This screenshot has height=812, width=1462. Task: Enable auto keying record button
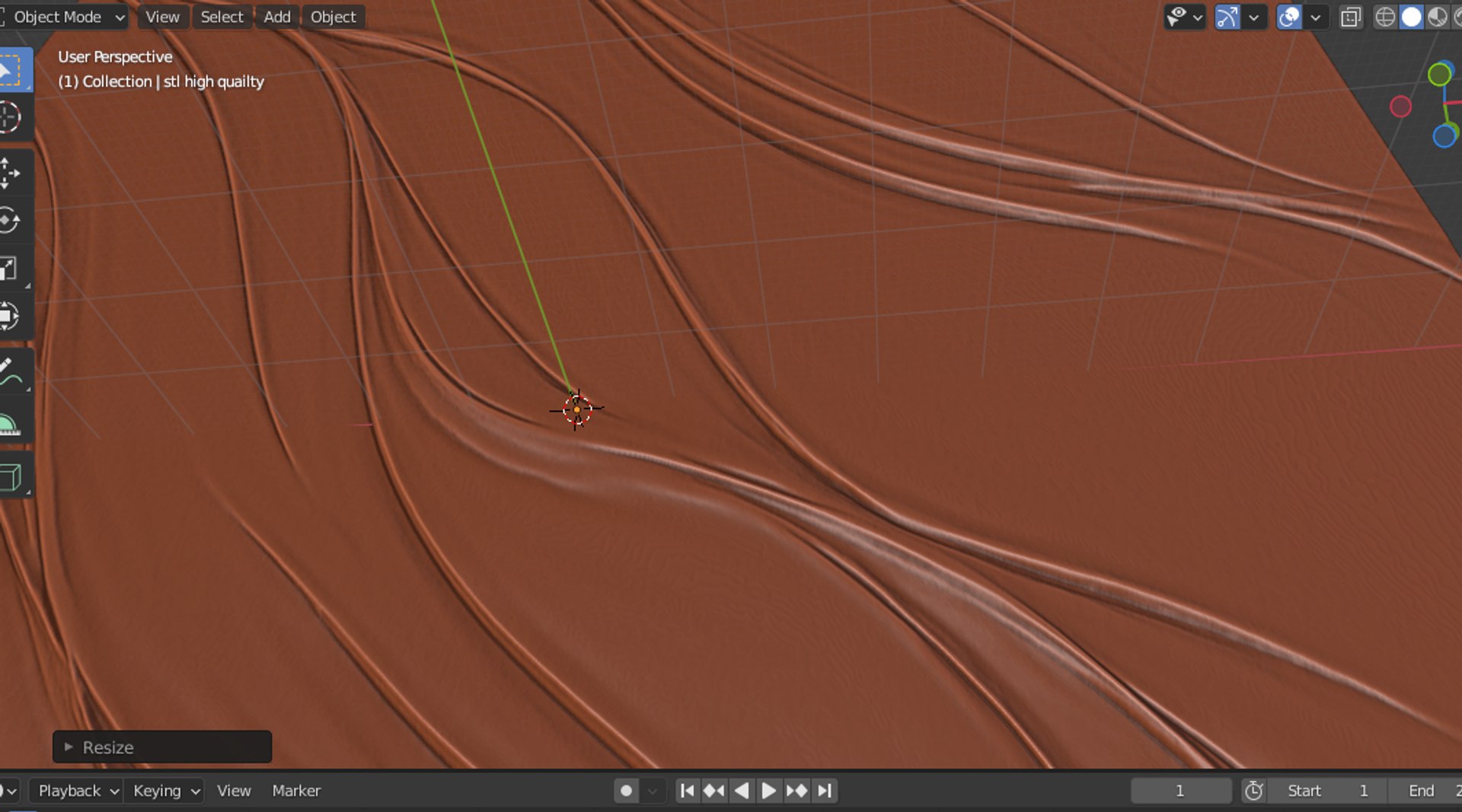(626, 791)
